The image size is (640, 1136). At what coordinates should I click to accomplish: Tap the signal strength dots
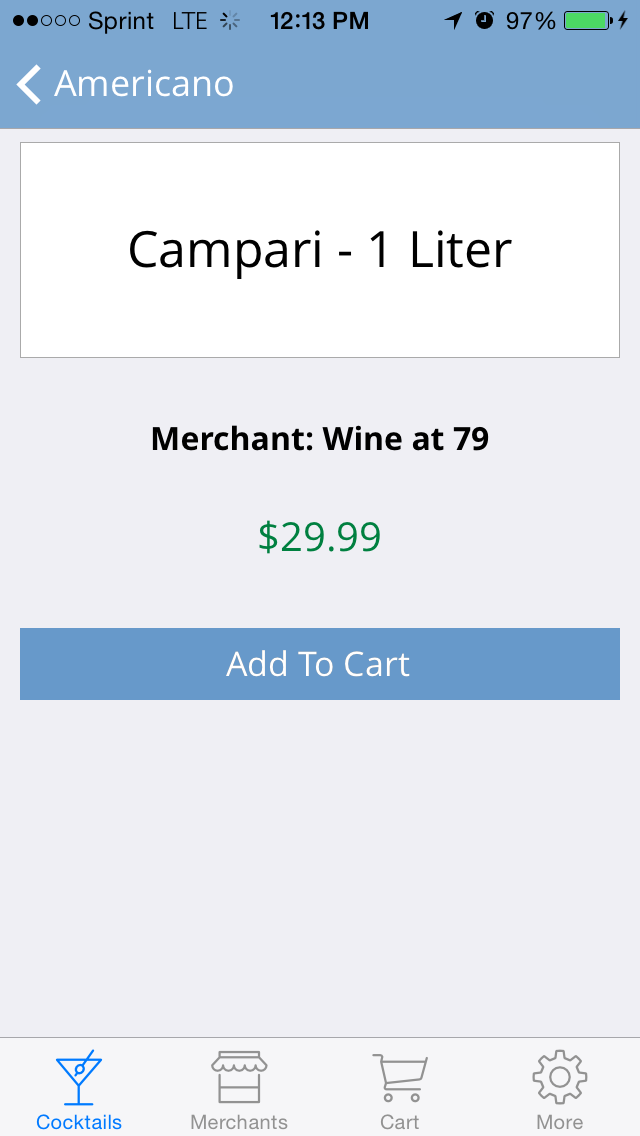point(46,21)
